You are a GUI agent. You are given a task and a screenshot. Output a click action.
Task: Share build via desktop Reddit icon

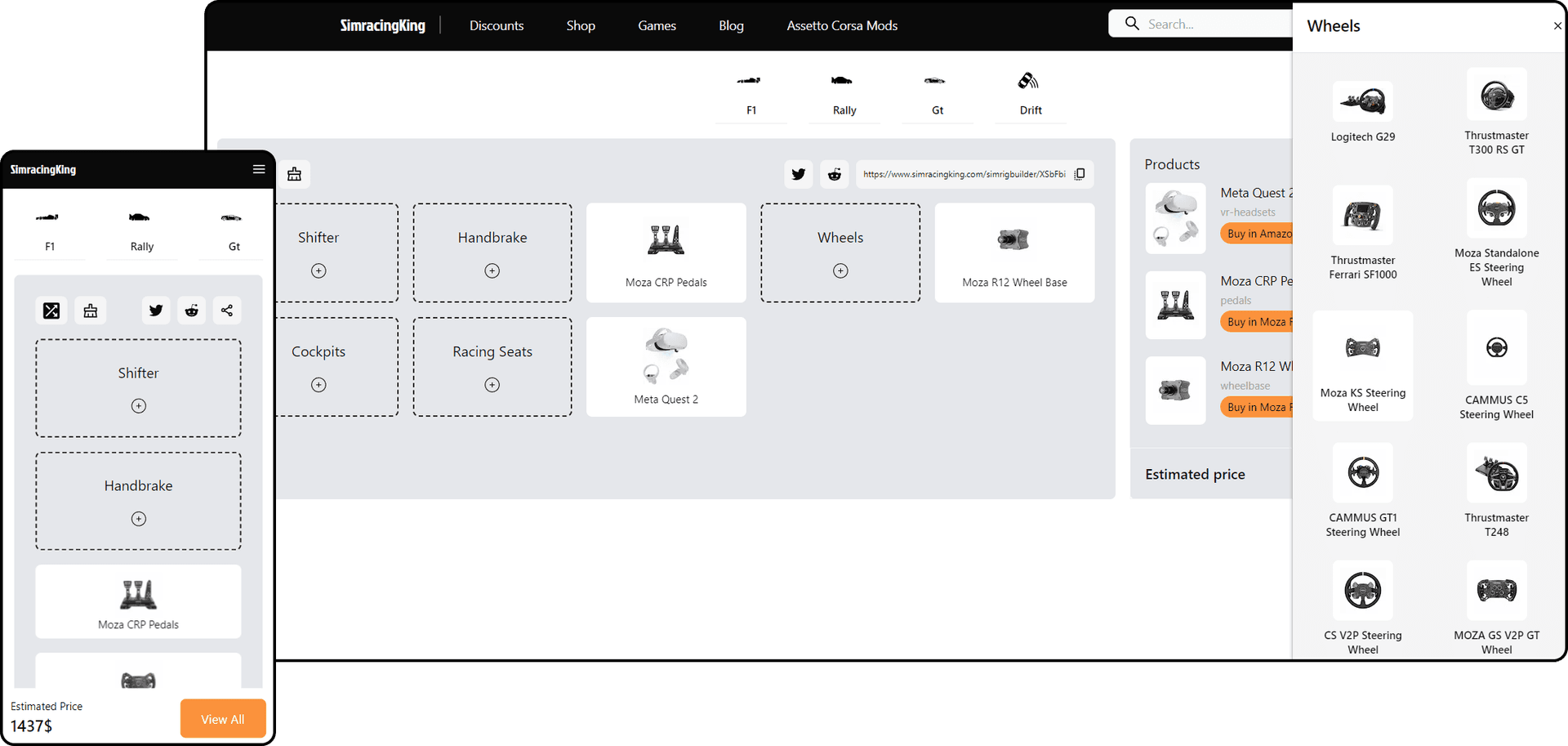tap(834, 174)
